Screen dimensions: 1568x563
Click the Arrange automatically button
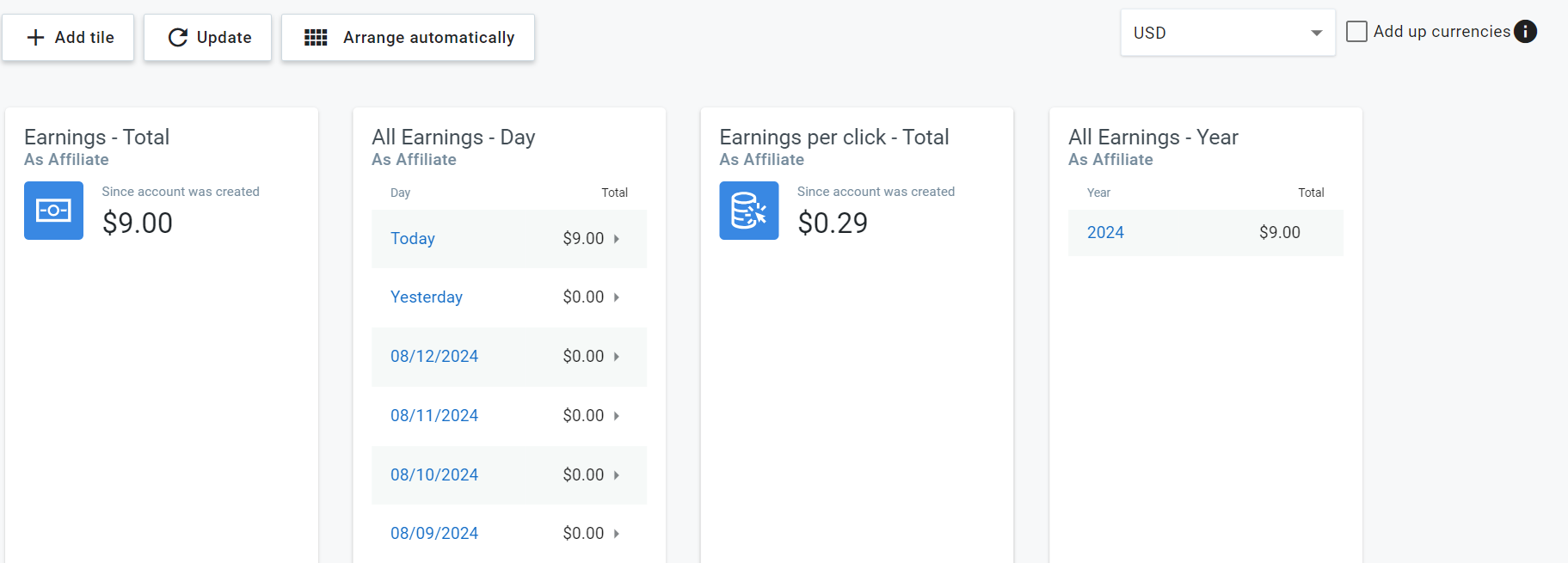click(x=409, y=38)
